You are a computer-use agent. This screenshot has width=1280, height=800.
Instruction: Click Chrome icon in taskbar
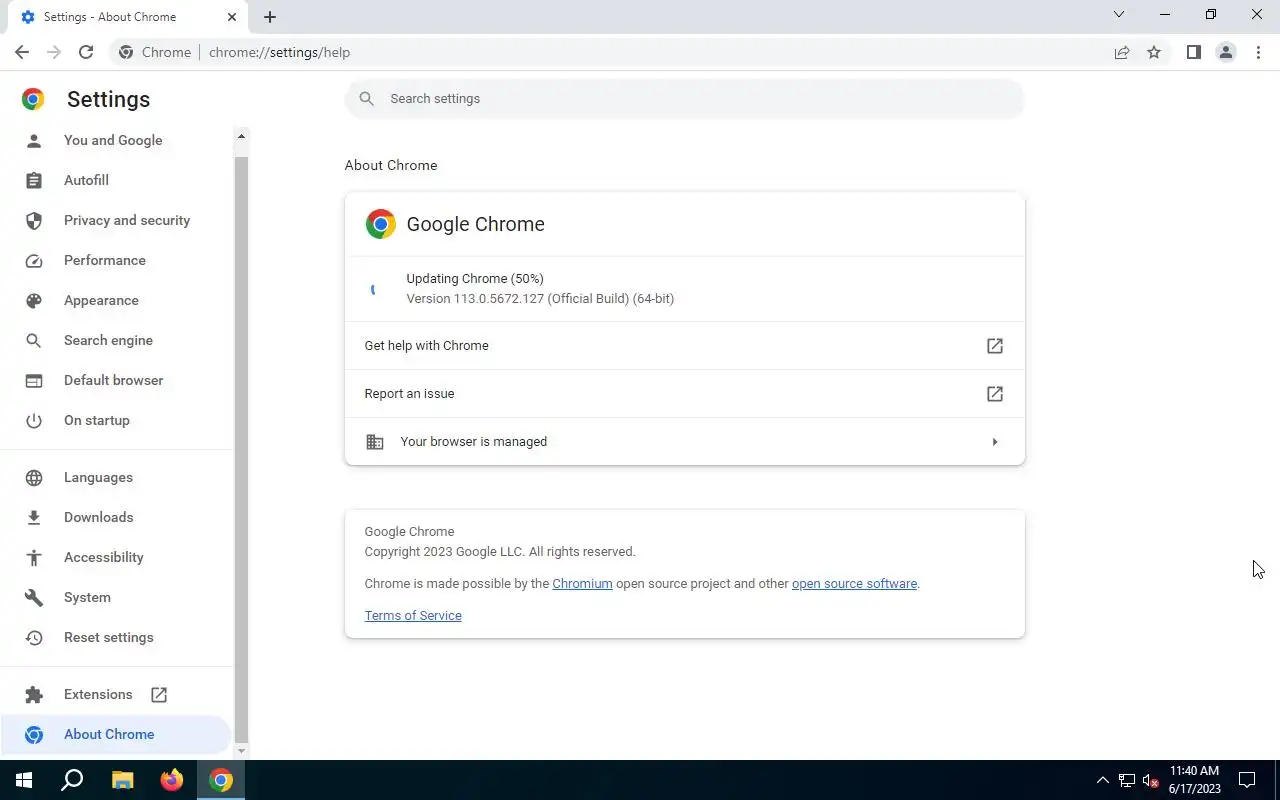pos(221,780)
